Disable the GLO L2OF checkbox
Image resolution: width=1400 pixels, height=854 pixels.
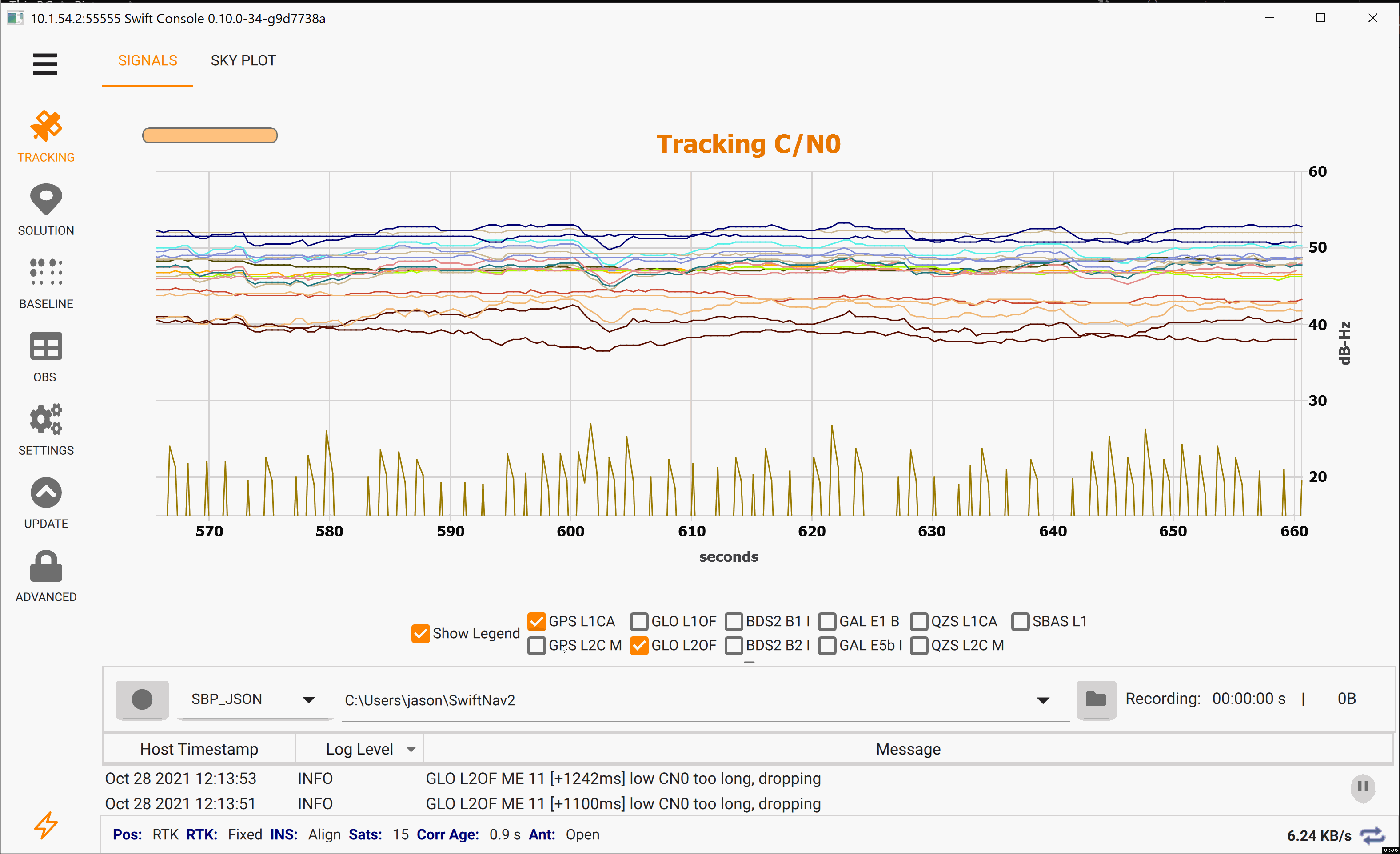[639, 646]
